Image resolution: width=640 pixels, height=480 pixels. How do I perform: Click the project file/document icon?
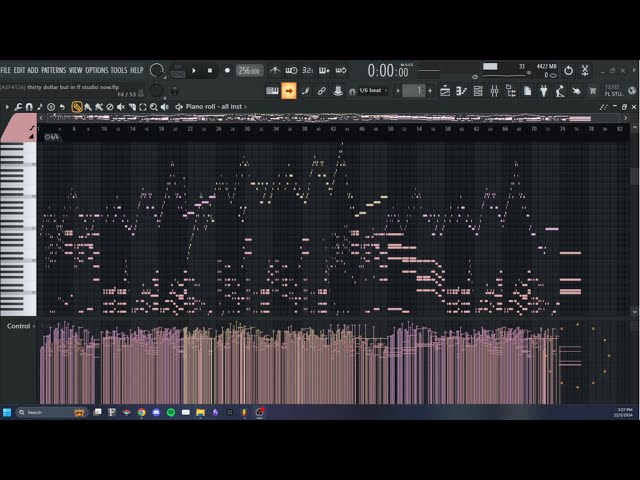527,91
